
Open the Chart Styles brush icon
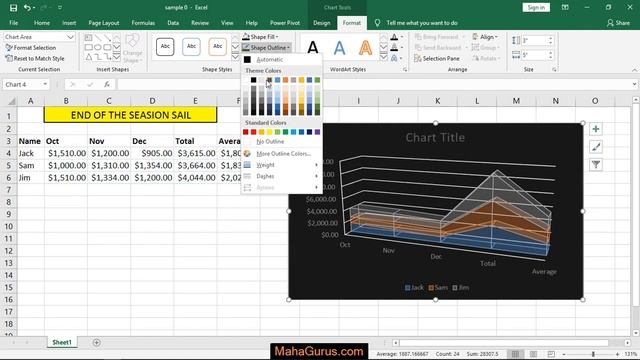[x=596, y=147]
